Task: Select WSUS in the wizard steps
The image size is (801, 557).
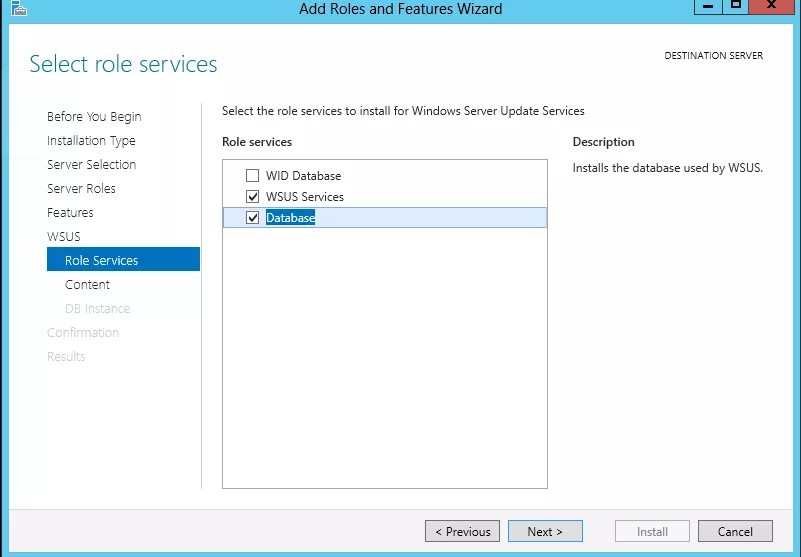Action: pyautogui.click(x=63, y=237)
